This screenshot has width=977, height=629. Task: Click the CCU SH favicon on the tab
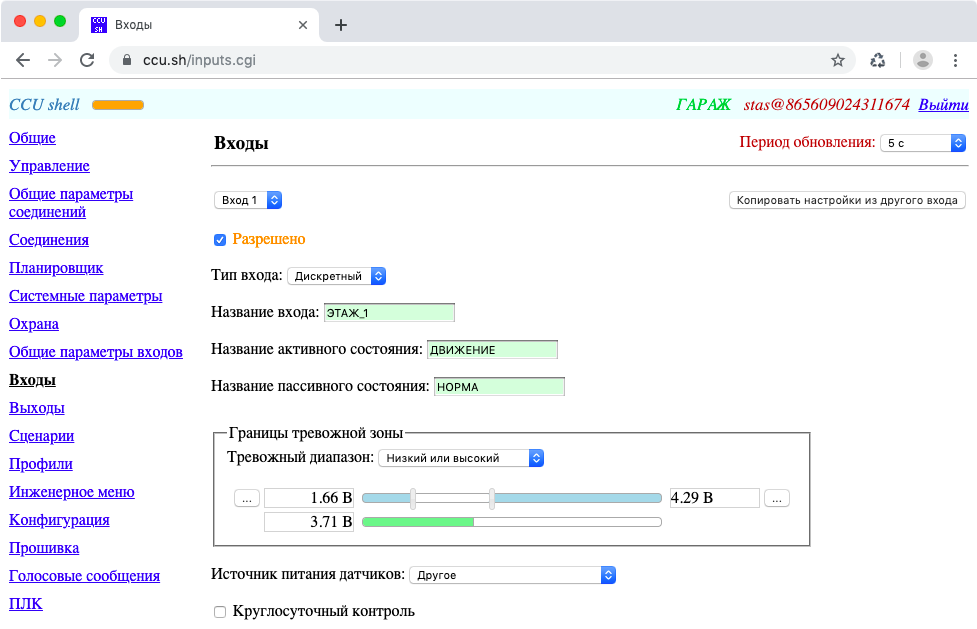click(98, 25)
